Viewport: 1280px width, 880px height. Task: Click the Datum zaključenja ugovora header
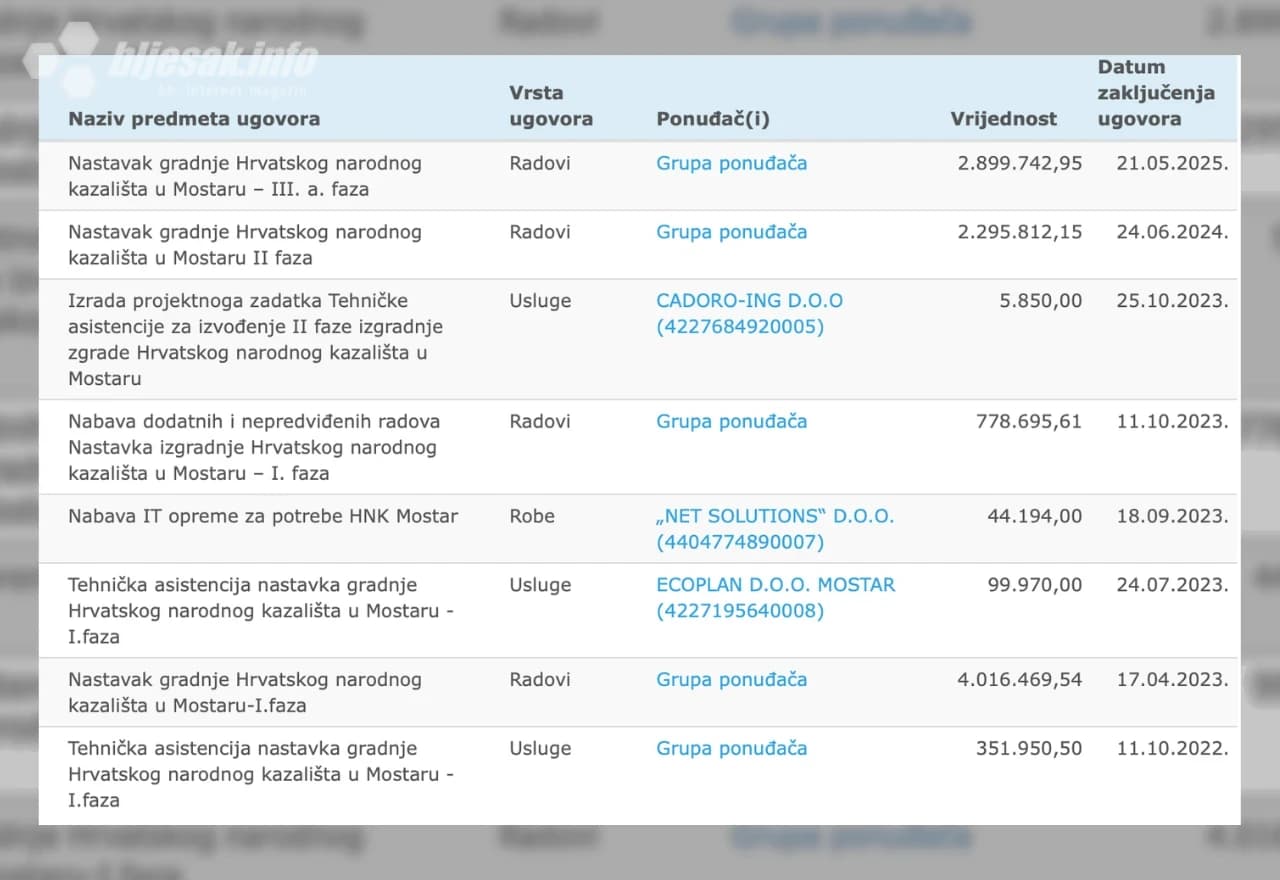point(1156,93)
